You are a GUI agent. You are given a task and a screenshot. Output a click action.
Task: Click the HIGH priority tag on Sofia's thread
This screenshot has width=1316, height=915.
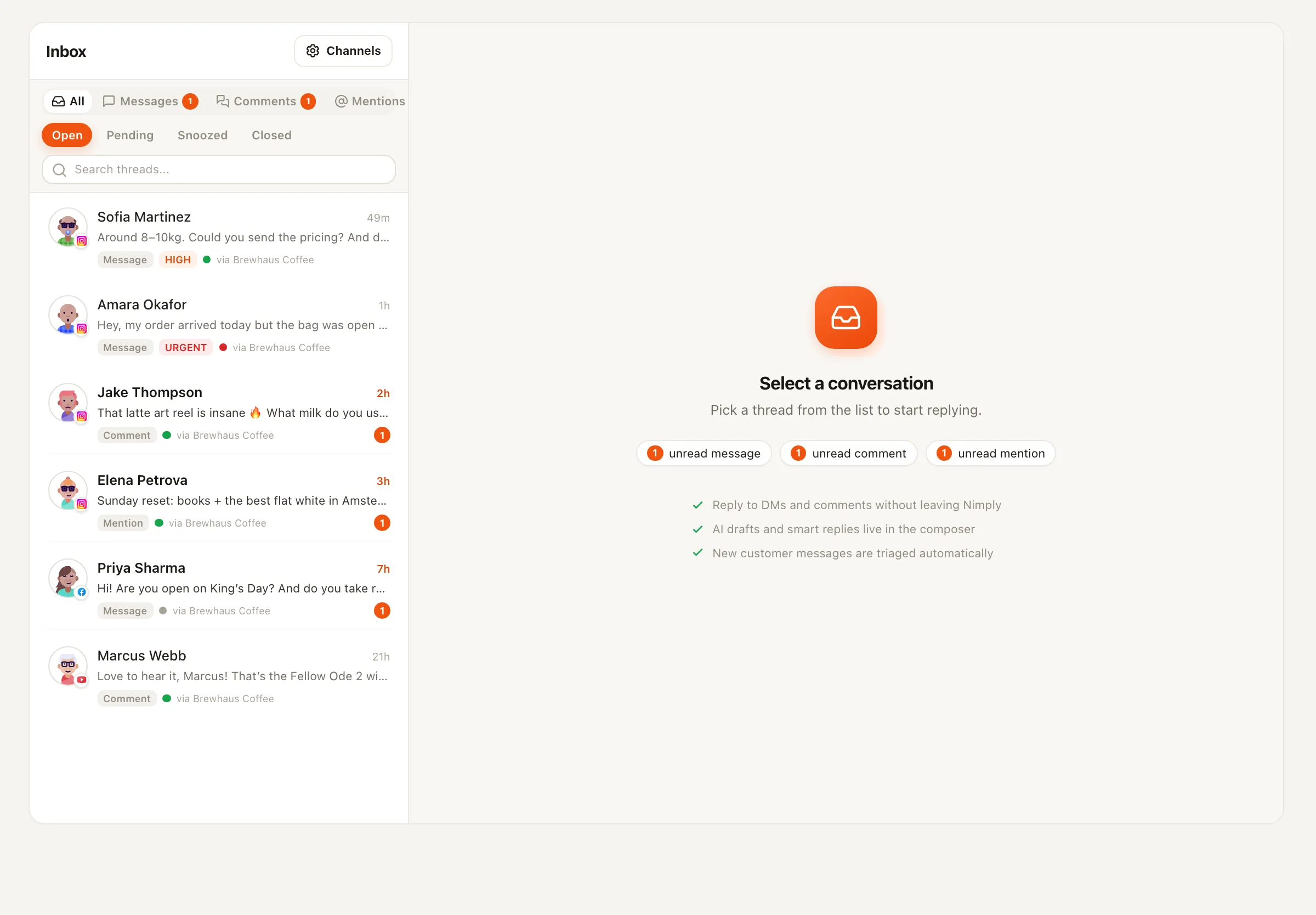pos(178,259)
